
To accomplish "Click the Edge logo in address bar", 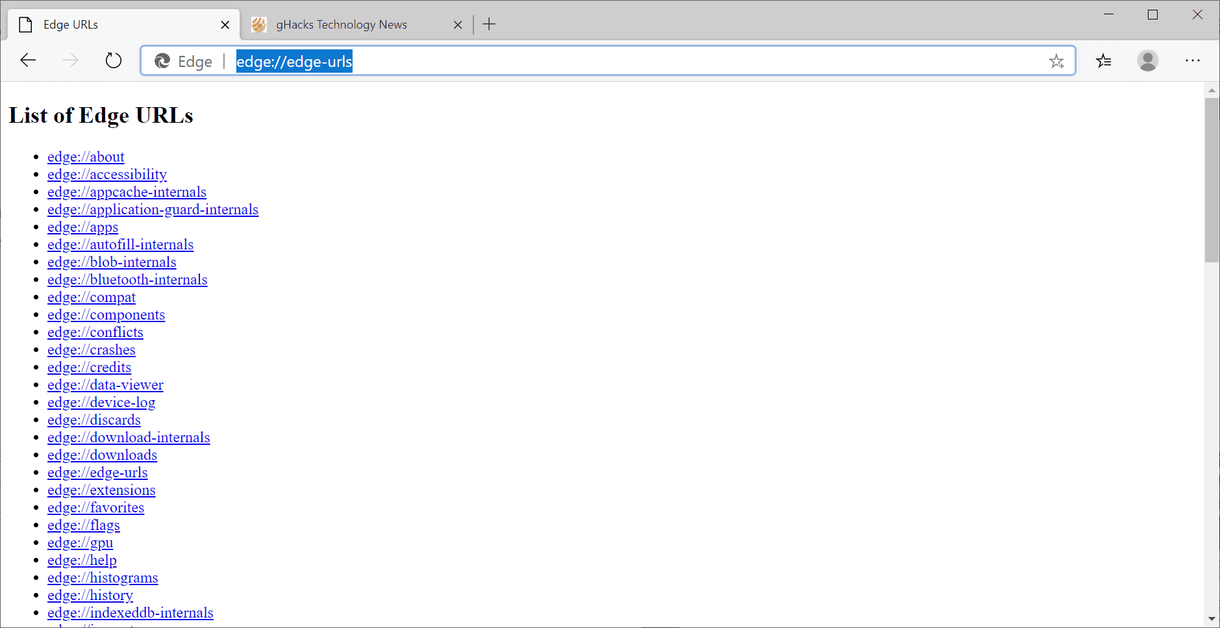I will tap(162, 61).
